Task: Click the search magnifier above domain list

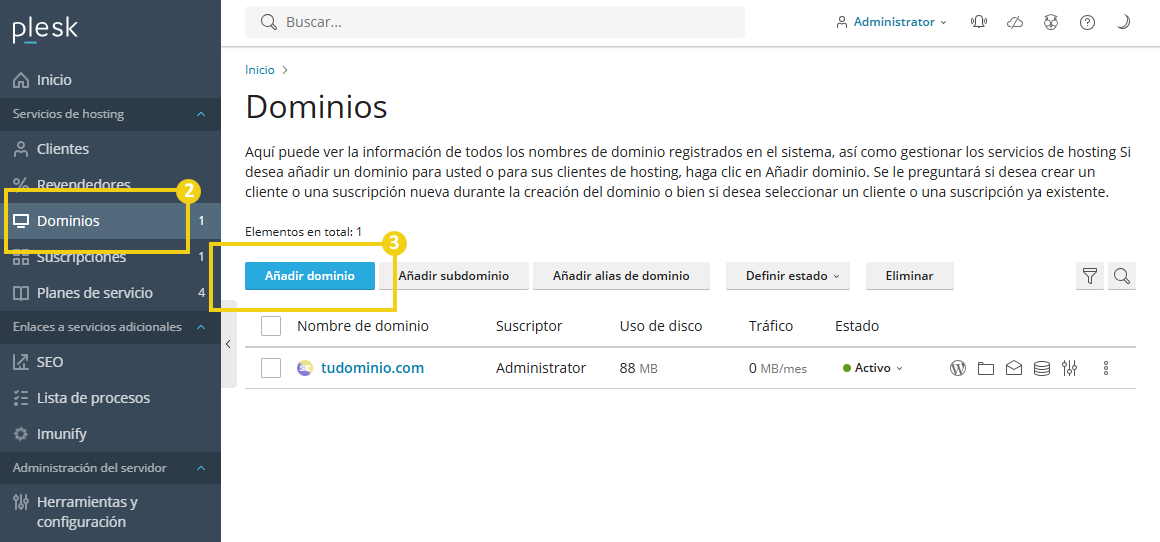Action: 1122,276
